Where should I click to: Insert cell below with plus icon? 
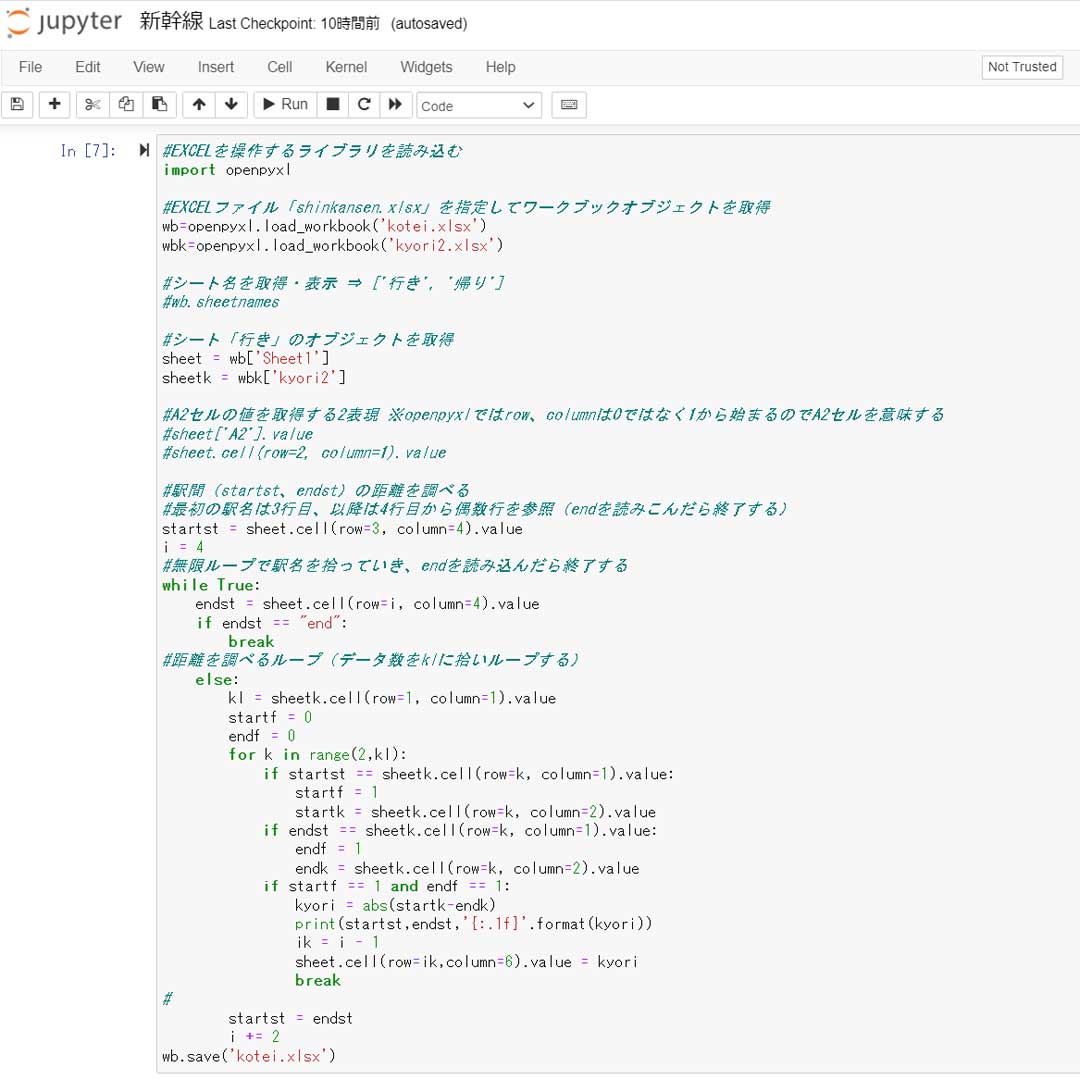pyautogui.click(x=54, y=105)
